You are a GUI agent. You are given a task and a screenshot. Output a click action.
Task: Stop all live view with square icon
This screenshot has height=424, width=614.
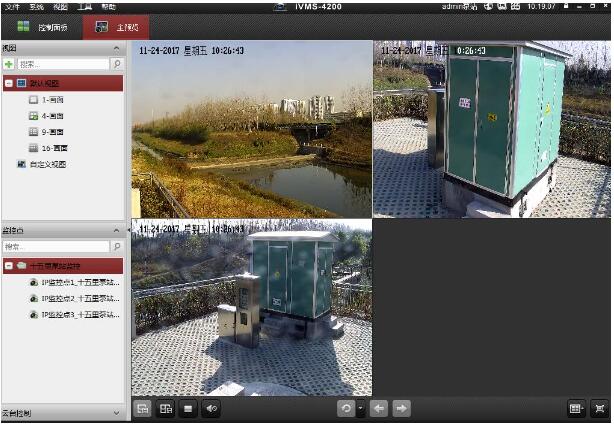tap(189, 408)
